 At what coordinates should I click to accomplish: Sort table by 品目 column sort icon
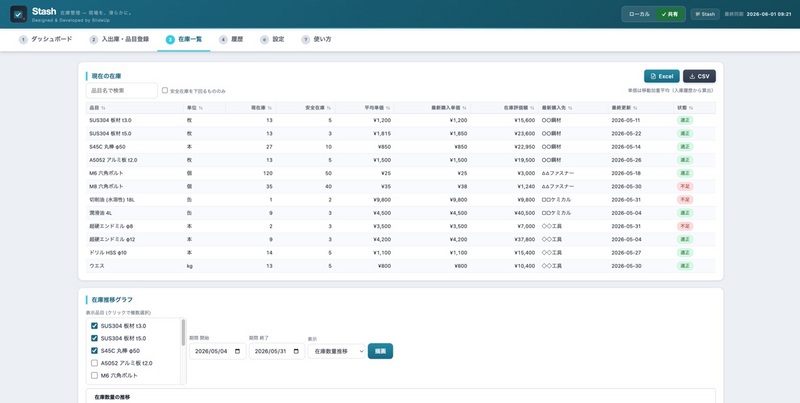pos(104,108)
